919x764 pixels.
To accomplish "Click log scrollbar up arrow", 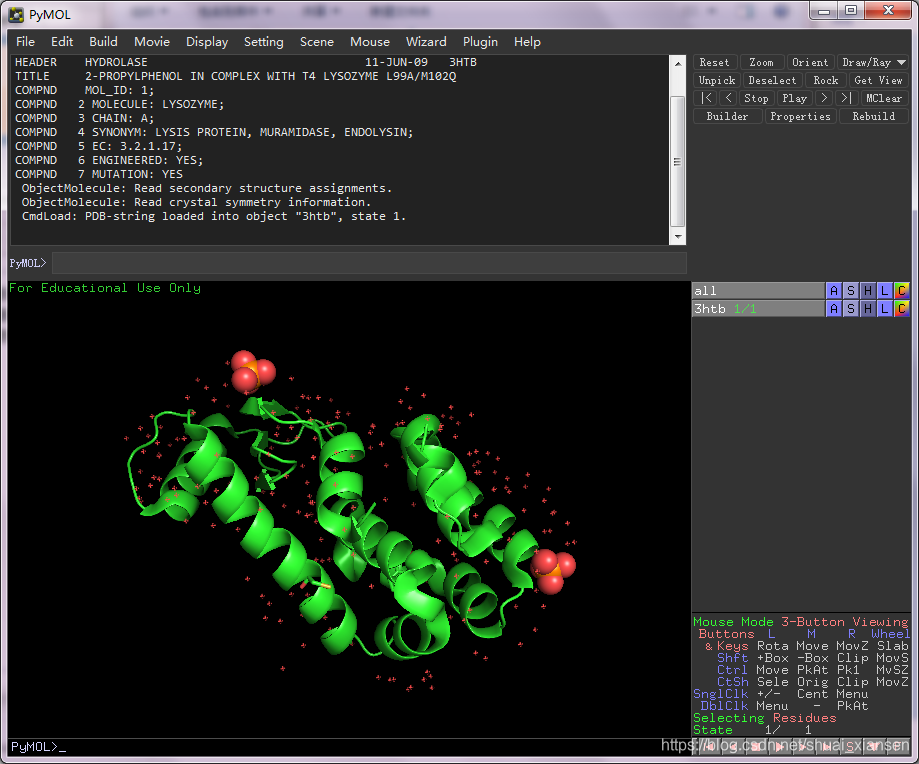I will pos(678,63).
